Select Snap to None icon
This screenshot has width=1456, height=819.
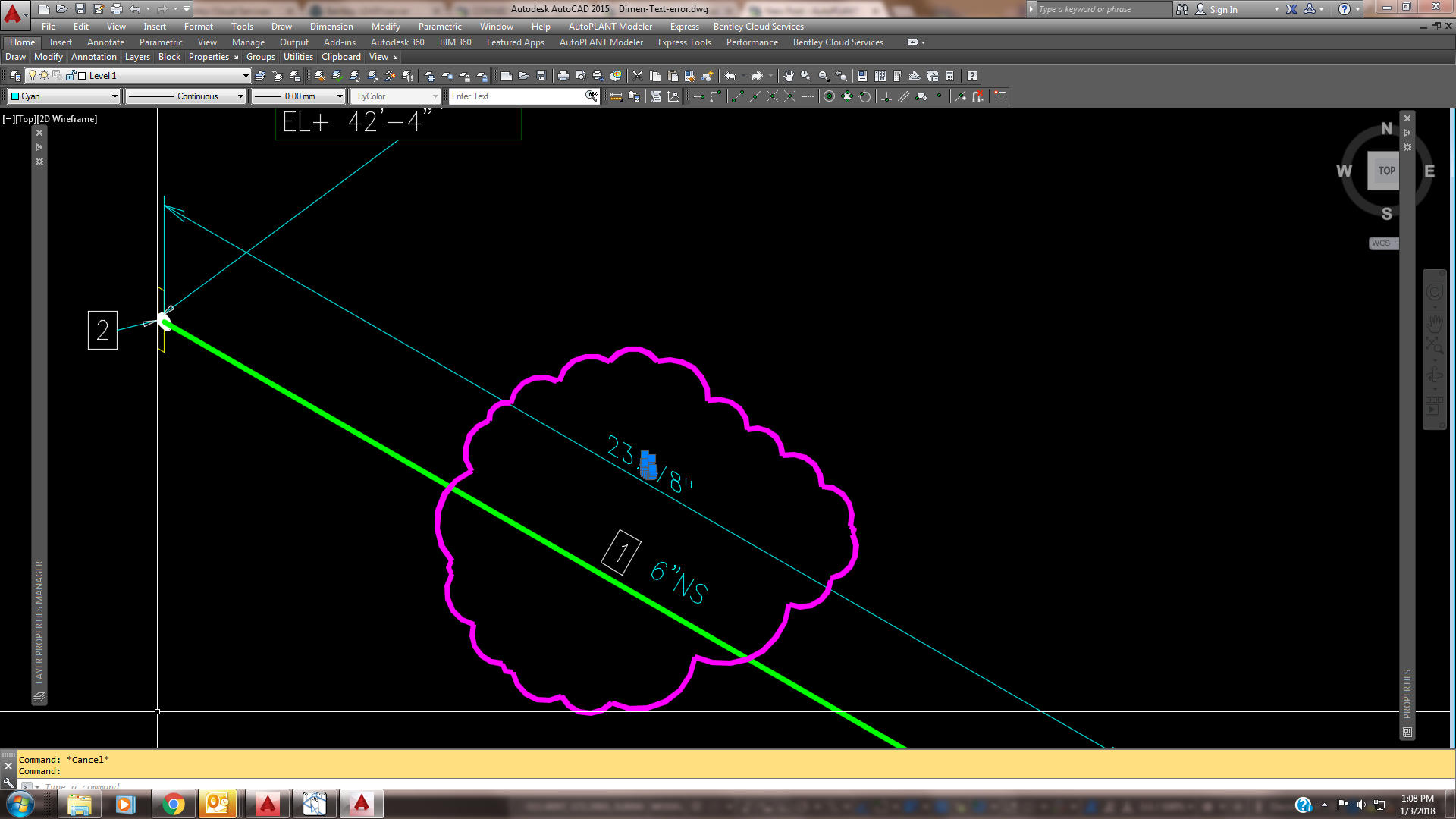[978, 96]
